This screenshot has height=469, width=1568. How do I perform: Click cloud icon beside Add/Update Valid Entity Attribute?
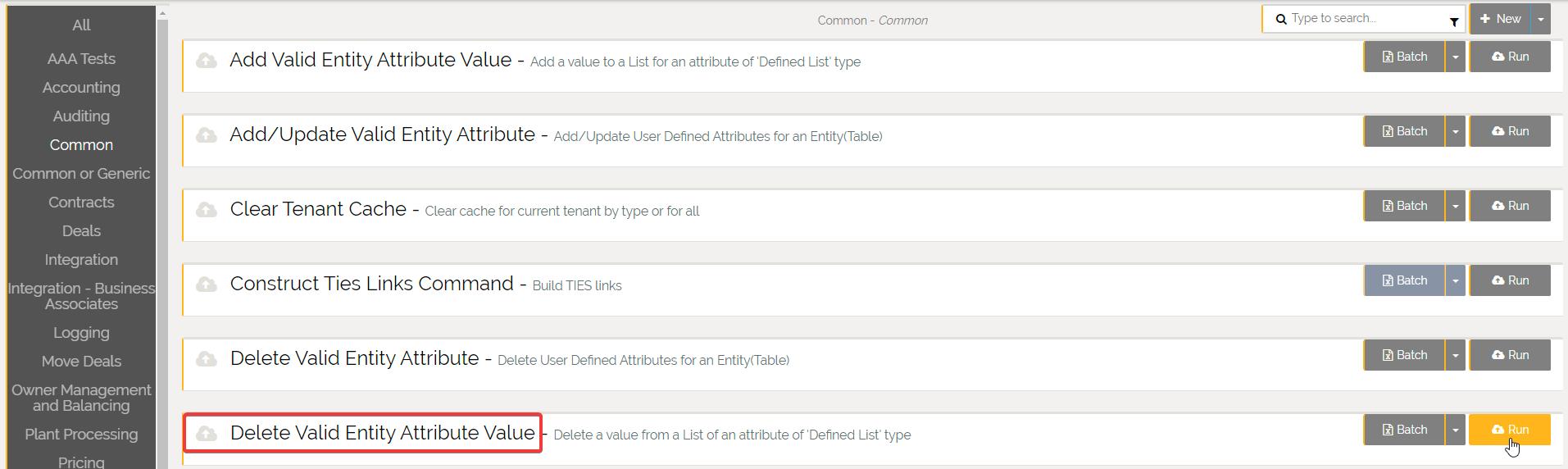click(x=207, y=135)
